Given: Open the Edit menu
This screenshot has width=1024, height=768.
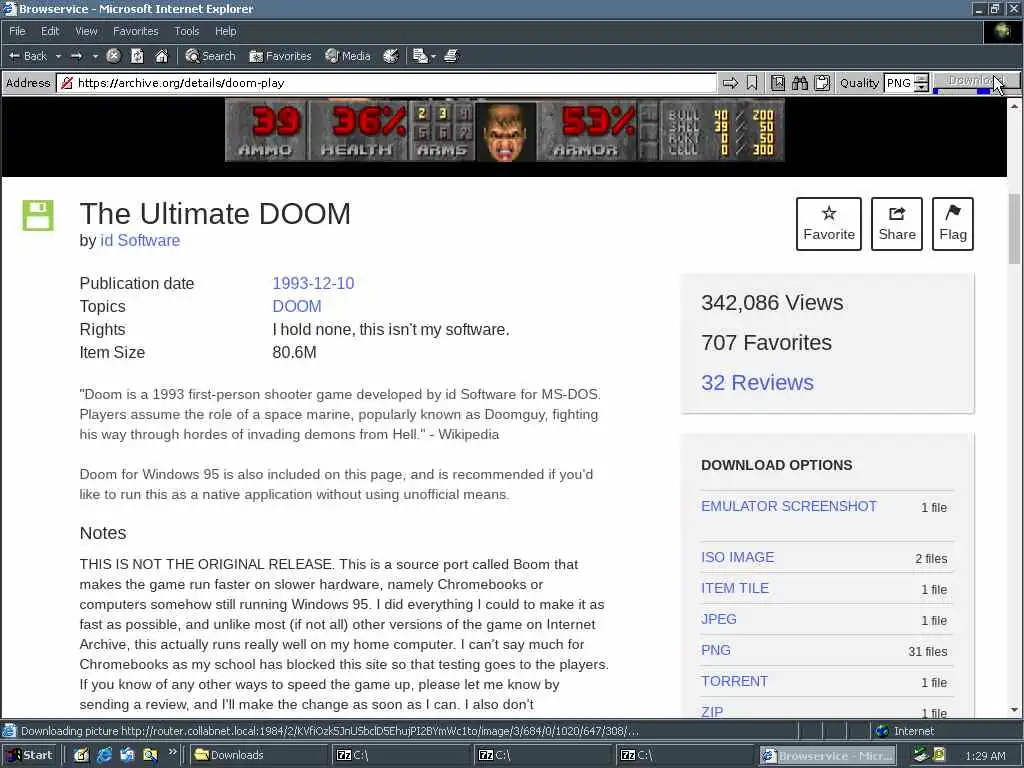Looking at the screenshot, I should point(50,31).
